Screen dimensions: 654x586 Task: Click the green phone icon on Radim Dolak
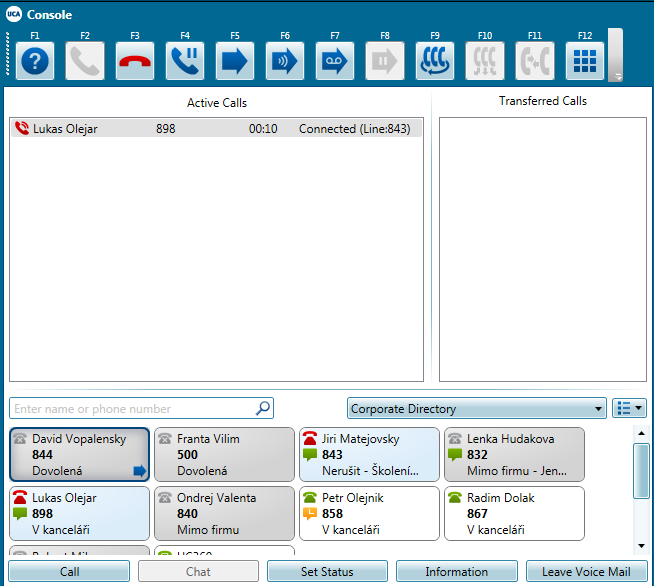455,498
